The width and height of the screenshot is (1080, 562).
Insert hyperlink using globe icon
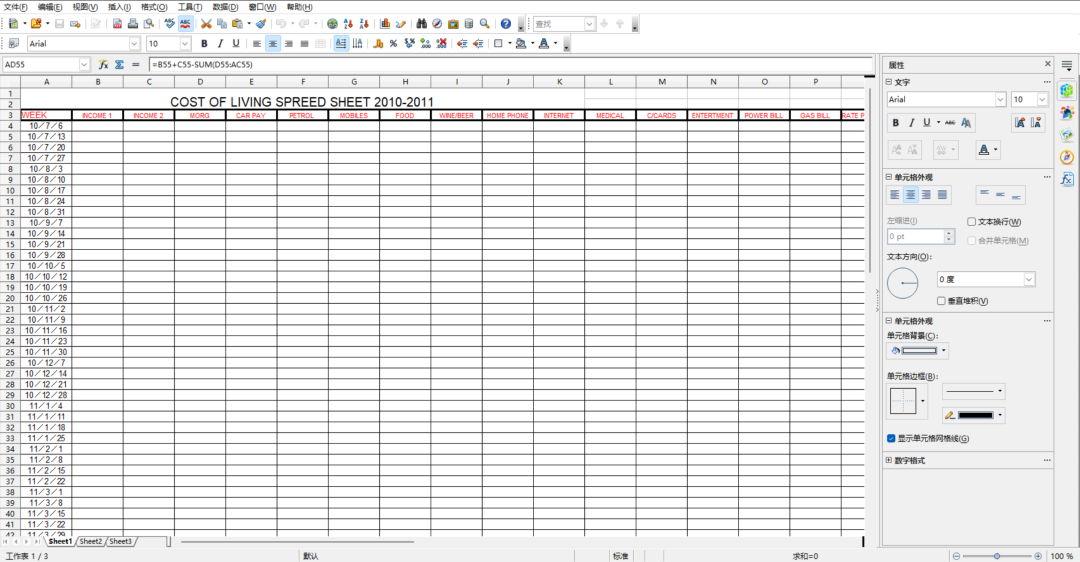(x=333, y=24)
